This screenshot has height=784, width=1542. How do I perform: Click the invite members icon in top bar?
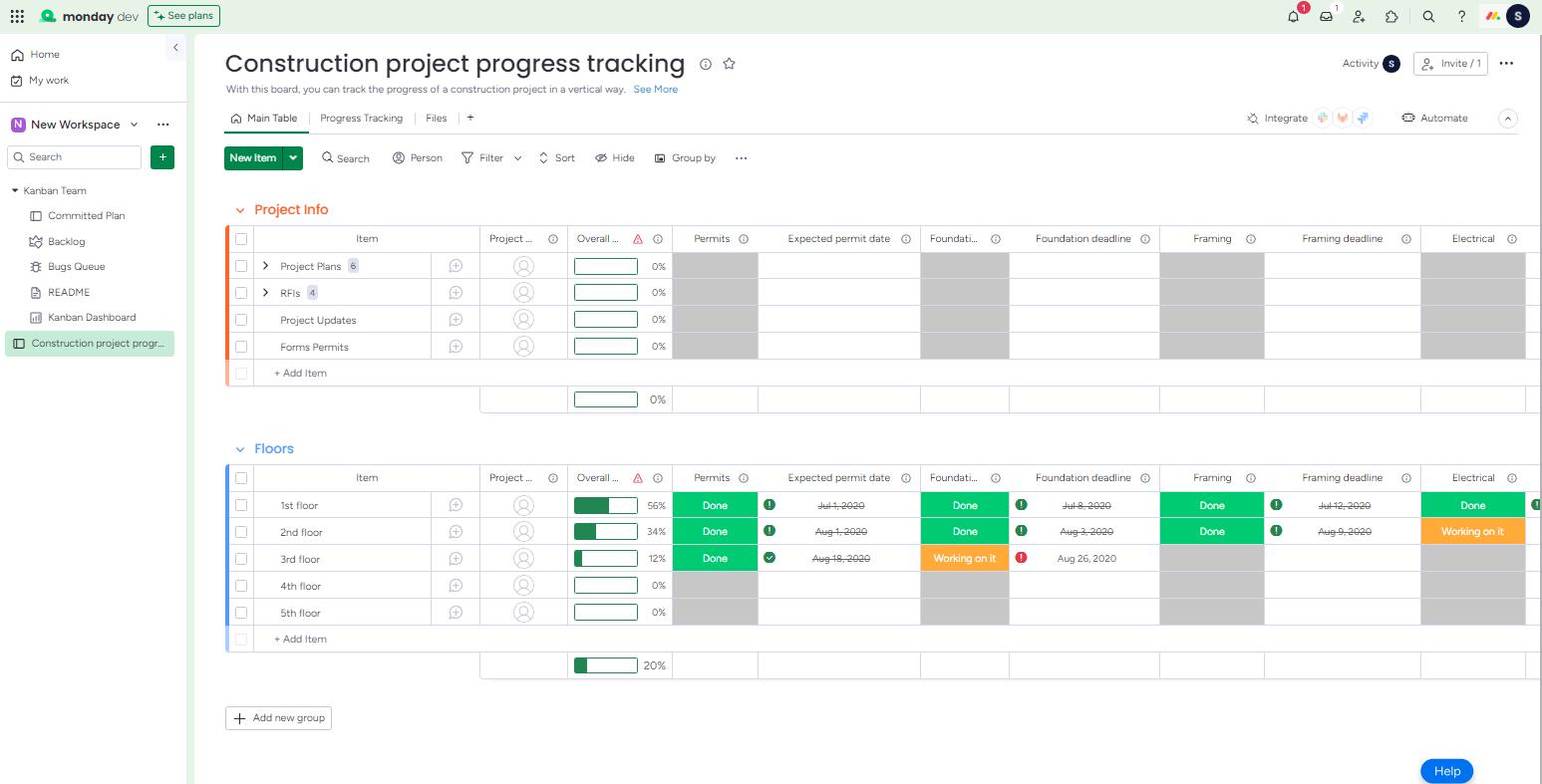pyautogui.click(x=1359, y=16)
